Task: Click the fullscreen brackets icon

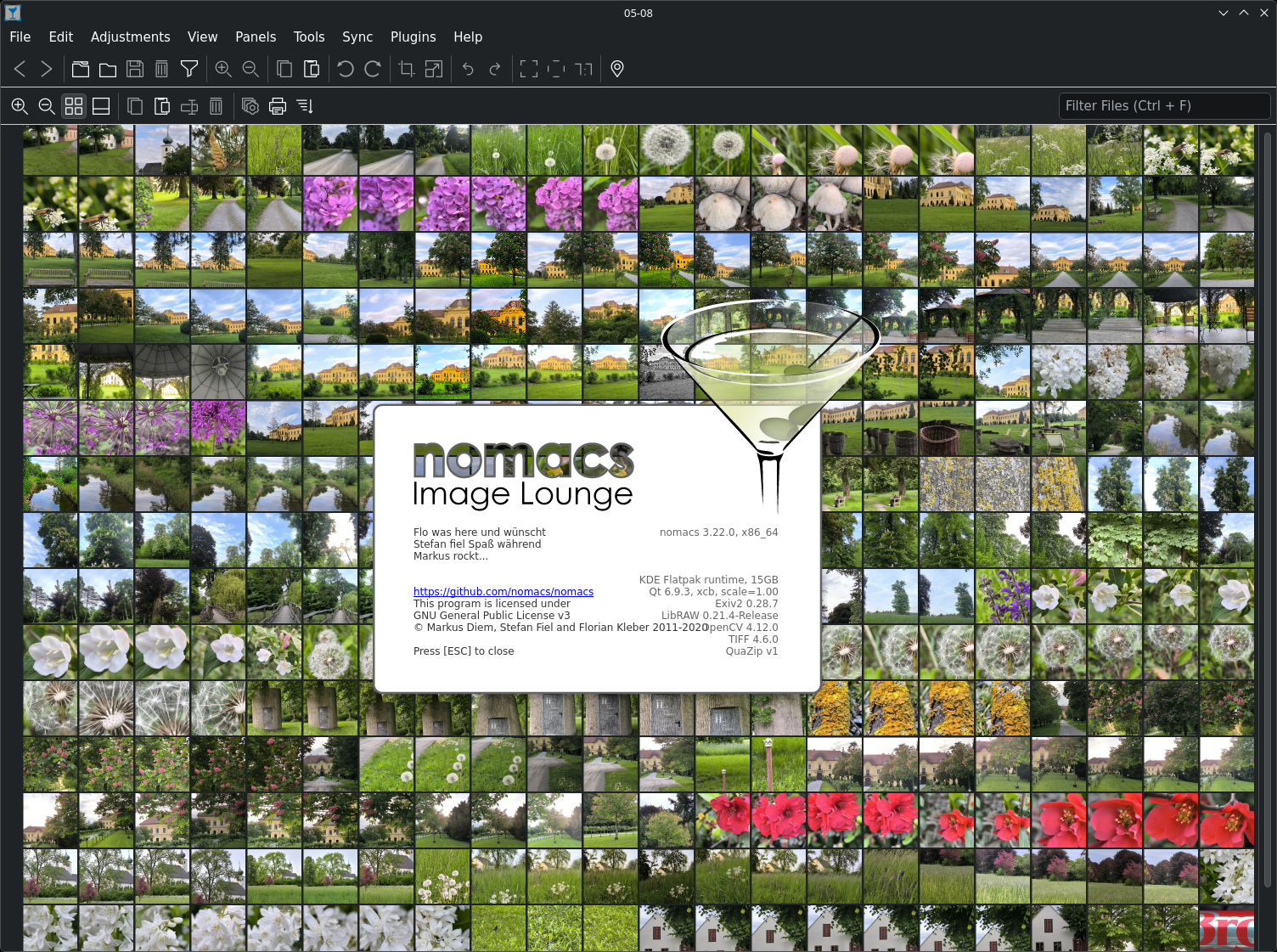Action: [529, 69]
